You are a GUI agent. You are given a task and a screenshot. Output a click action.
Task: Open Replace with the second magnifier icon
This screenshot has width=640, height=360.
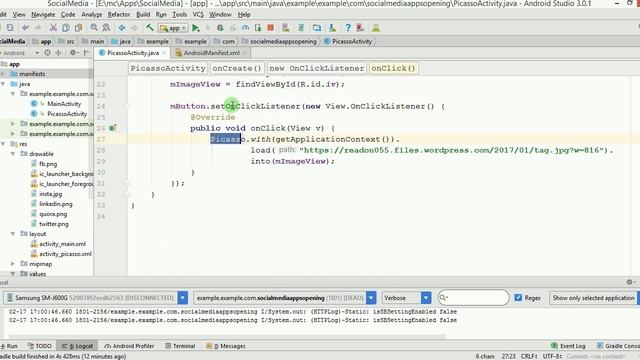pos(107,28)
